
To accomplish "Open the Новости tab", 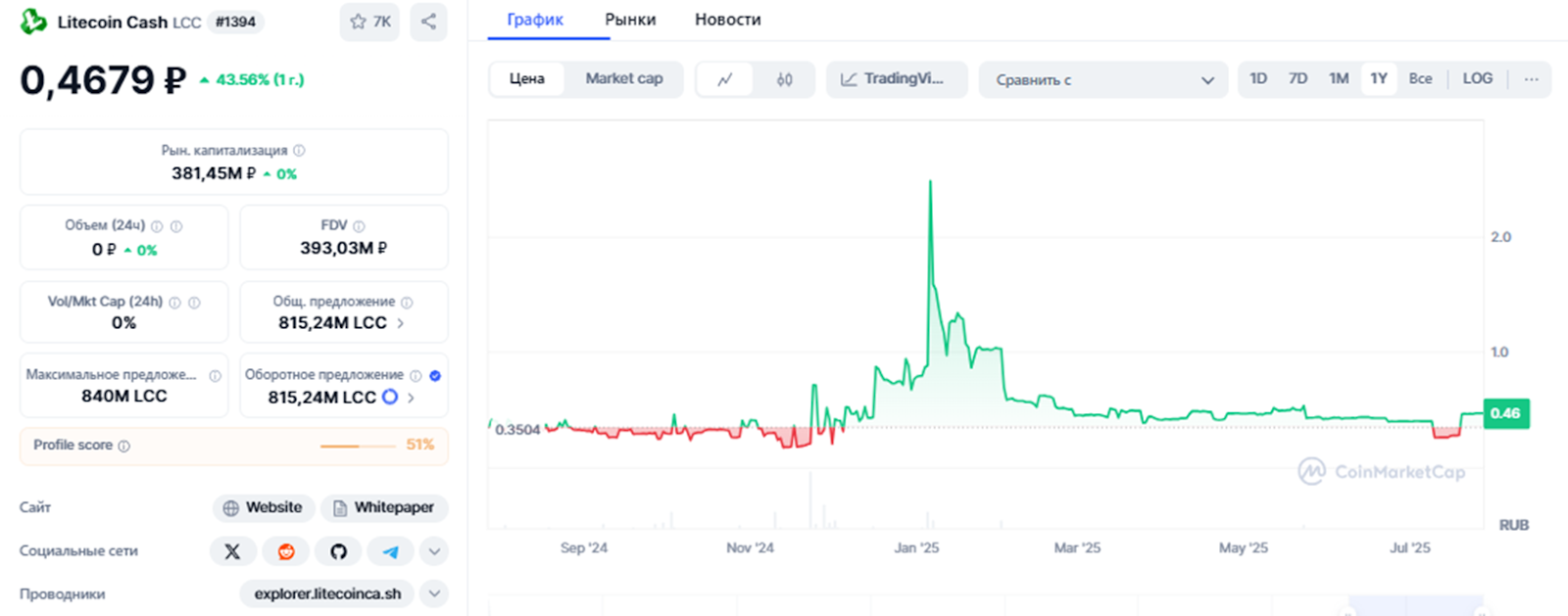I will pos(727,20).
